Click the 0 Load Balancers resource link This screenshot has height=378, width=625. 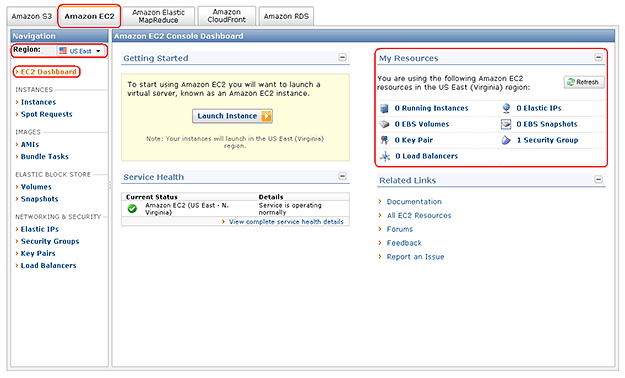tap(426, 156)
